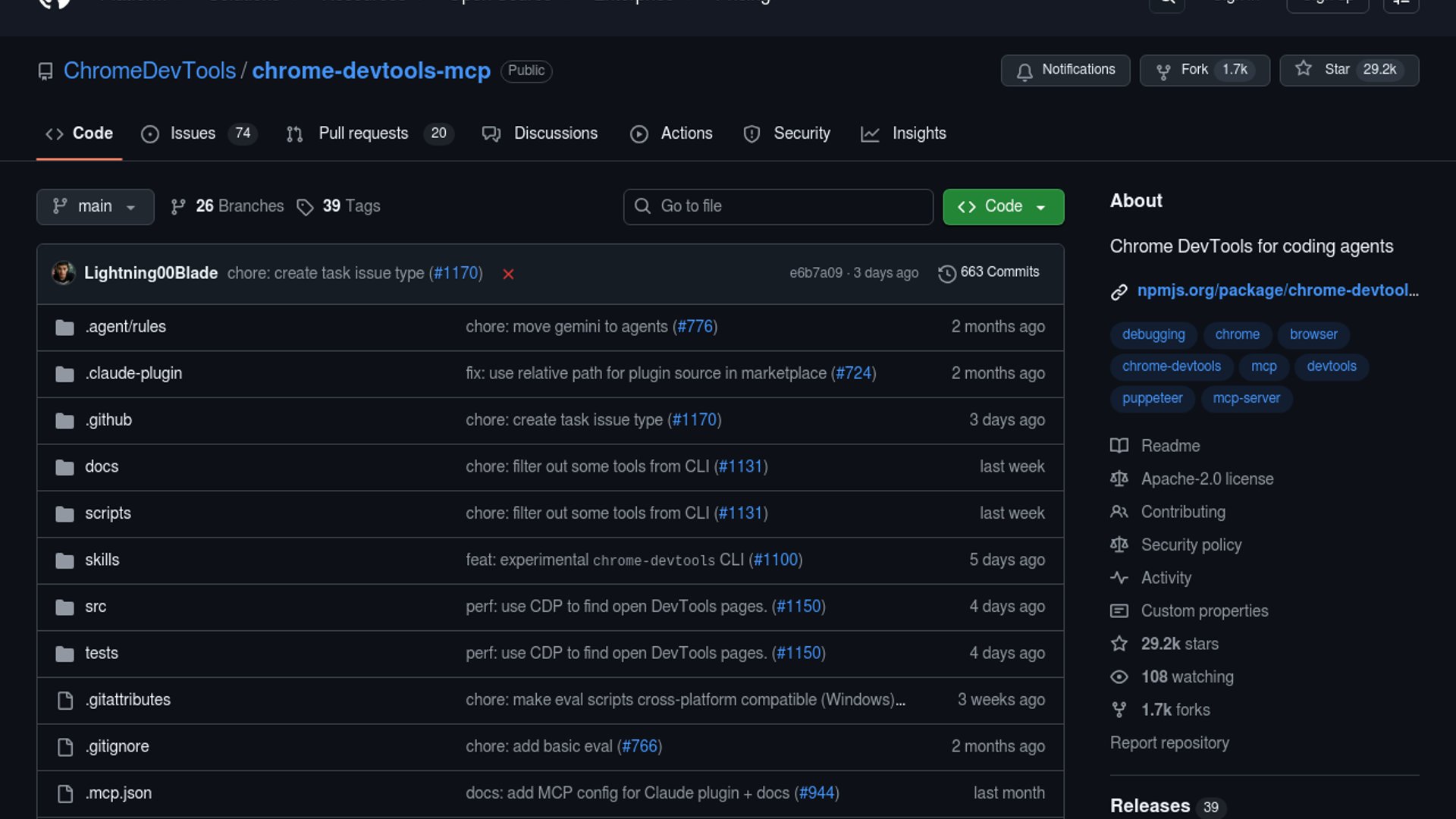Open the skills folder
Screen dimensions: 1456x819
click(x=102, y=560)
